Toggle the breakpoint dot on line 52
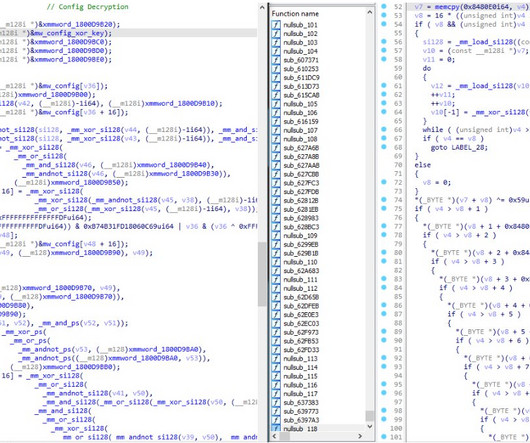The image size is (530, 443). click(384, 7)
